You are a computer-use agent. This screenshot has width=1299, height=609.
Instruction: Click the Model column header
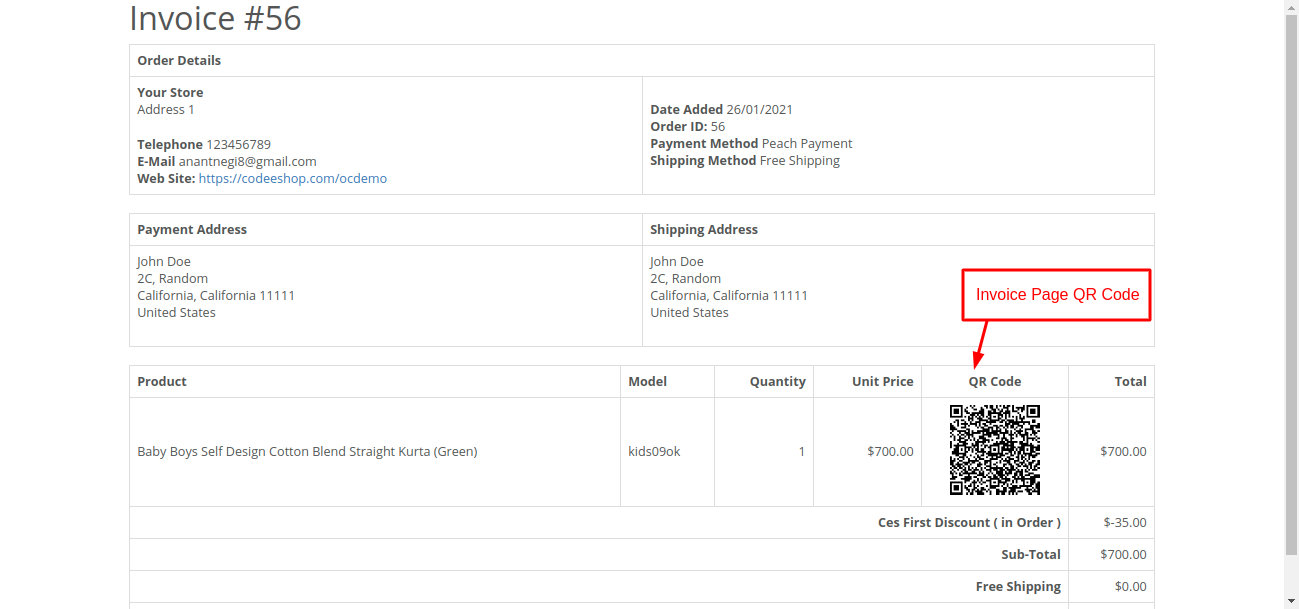[x=647, y=382]
